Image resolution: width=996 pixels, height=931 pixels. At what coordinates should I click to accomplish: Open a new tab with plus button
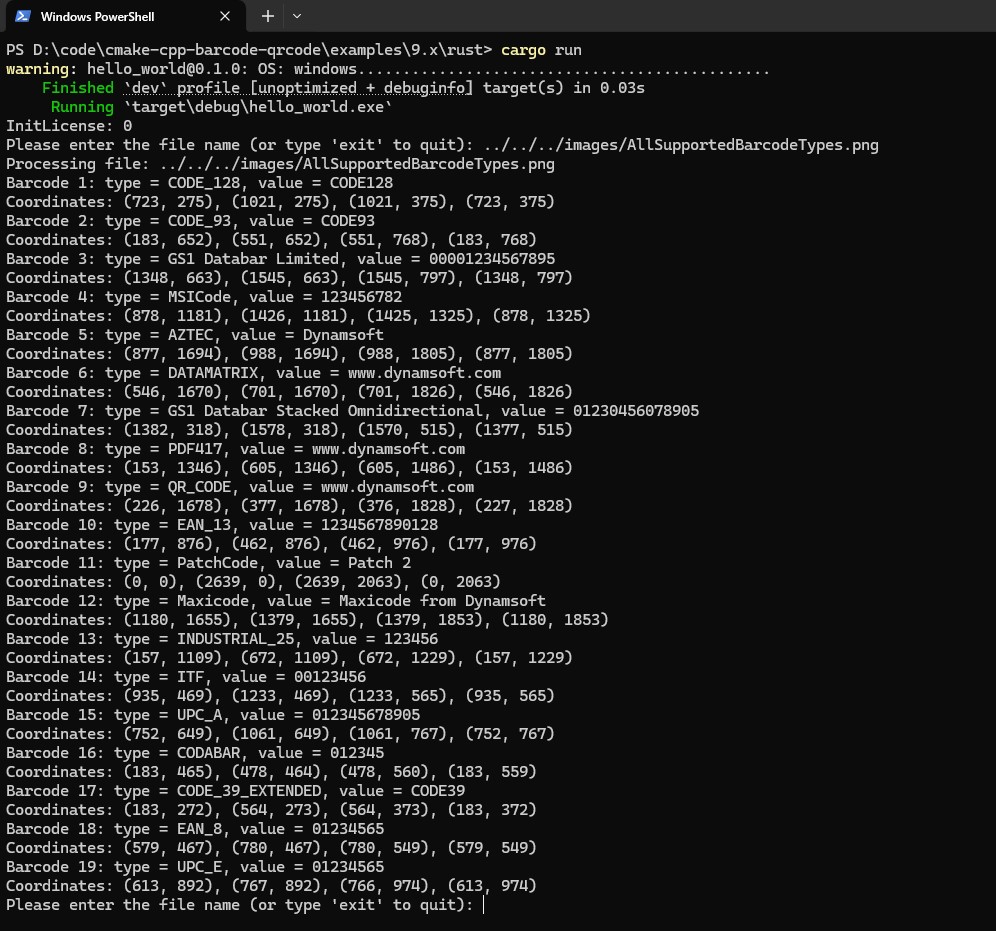[267, 16]
